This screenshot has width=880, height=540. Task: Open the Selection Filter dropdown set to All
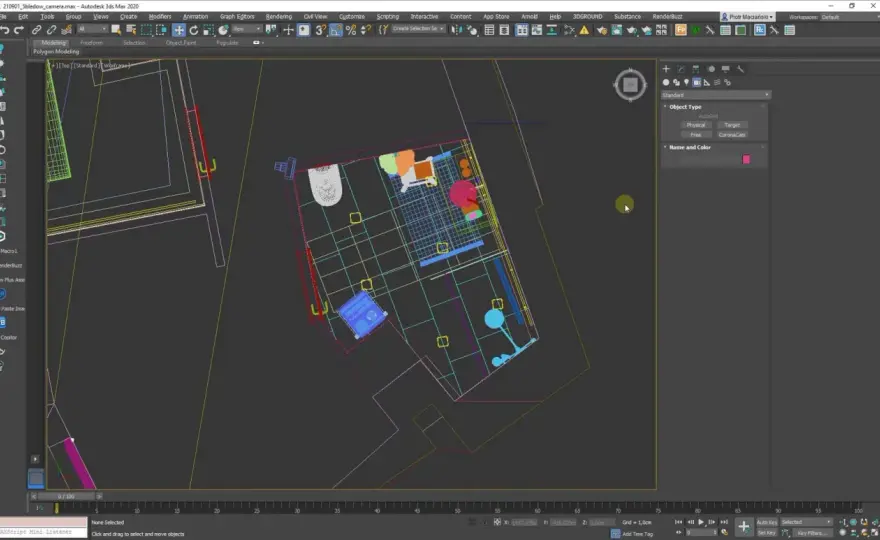tap(92, 29)
